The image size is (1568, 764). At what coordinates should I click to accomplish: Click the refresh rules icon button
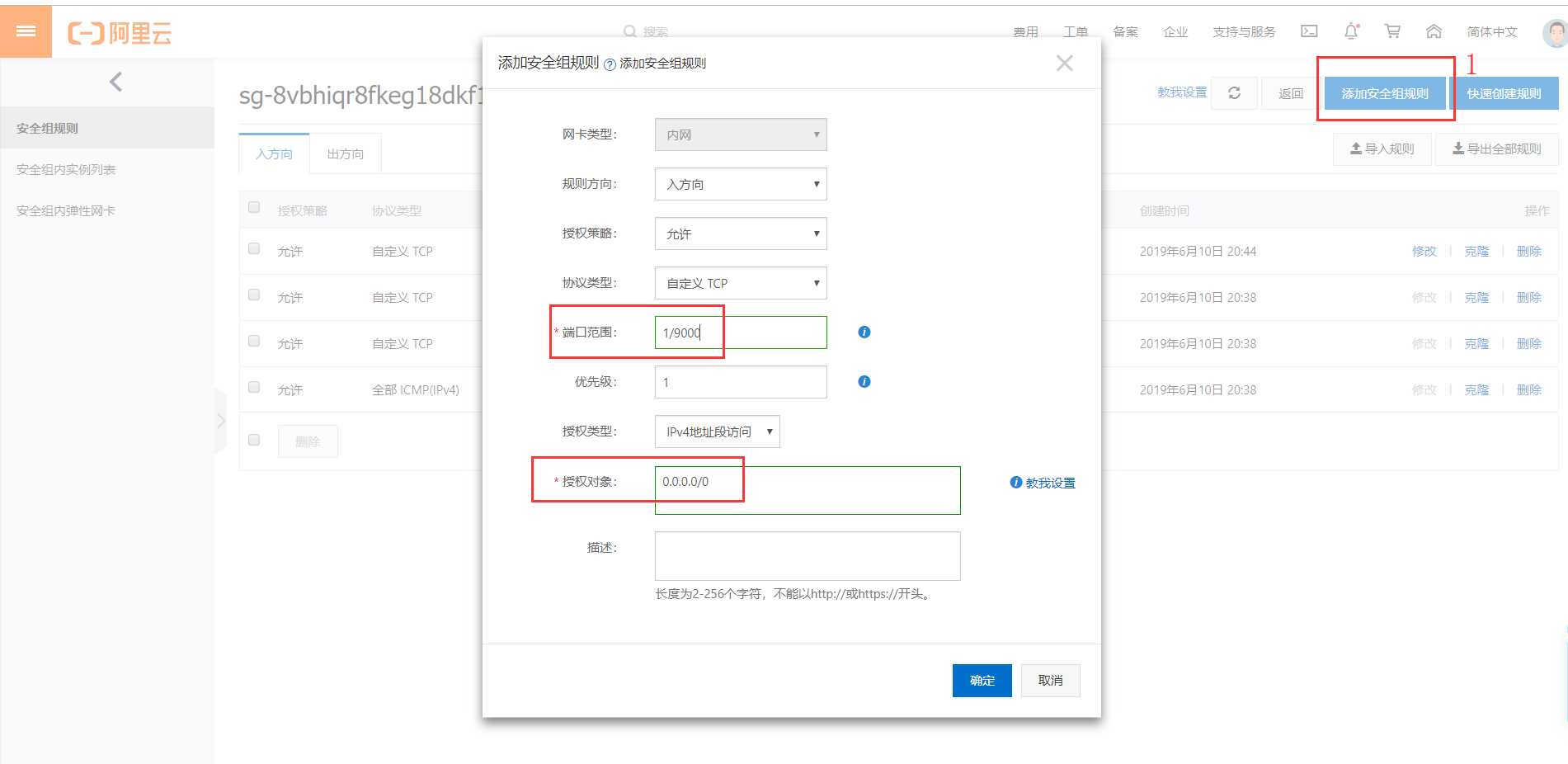tap(1234, 93)
